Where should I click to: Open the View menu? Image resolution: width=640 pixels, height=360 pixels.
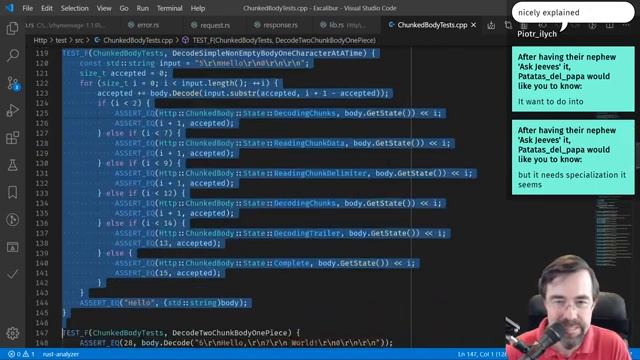[x=104, y=8]
